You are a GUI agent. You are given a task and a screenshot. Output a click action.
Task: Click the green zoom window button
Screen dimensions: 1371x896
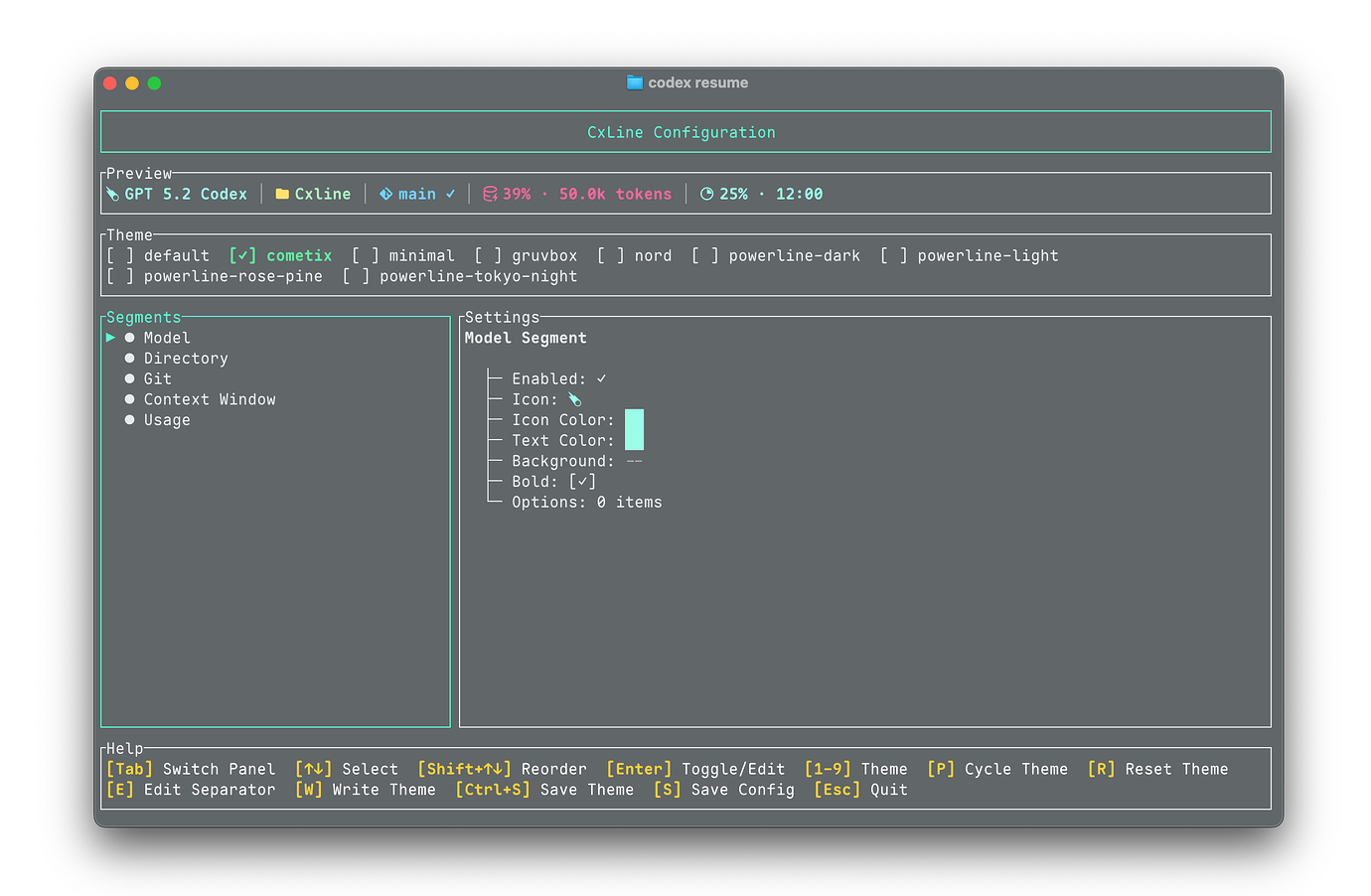(x=154, y=83)
